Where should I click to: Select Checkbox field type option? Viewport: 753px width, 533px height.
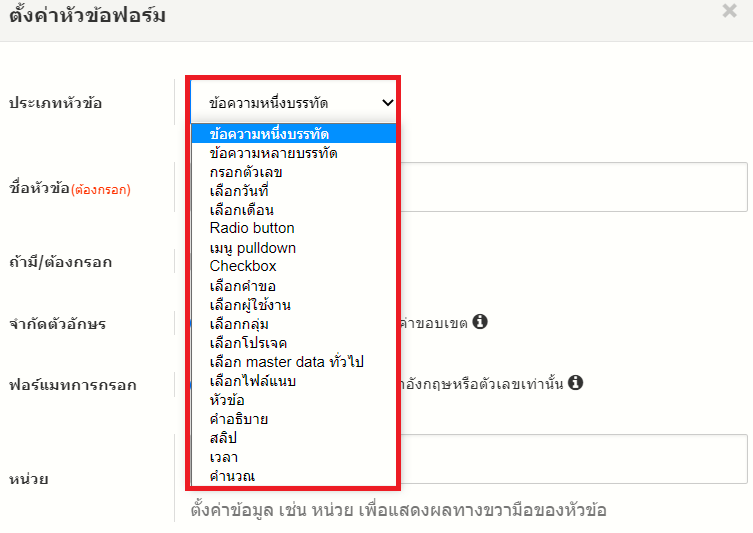[x=243, y=266]
